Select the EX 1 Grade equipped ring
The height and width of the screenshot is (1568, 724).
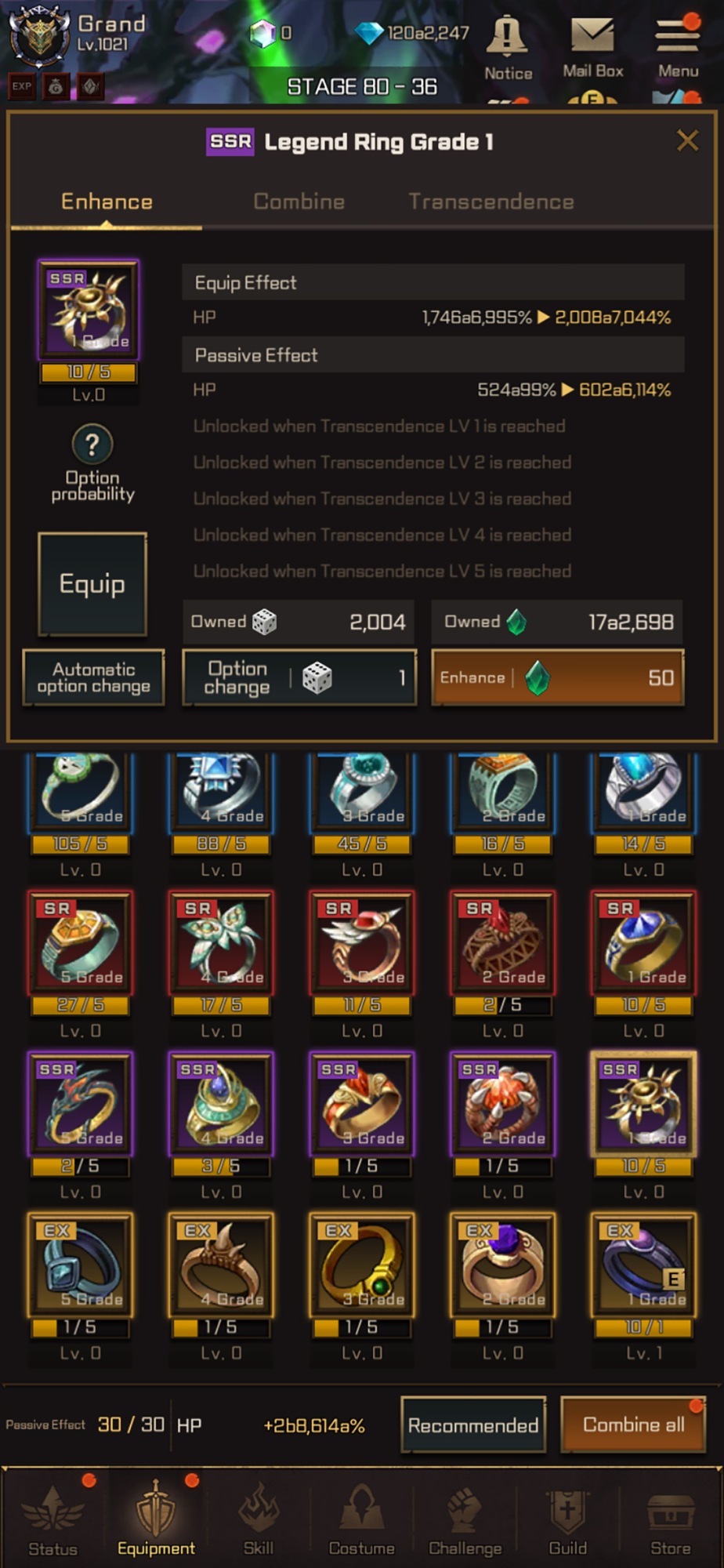pyautogui.click(x=643, y=1265)
